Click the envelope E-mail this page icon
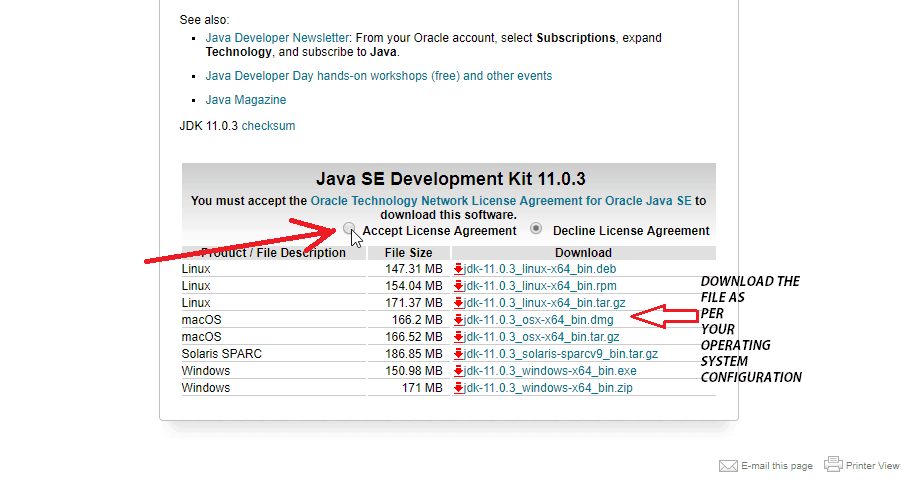This screenshot has width=922, height=492. click(x=728, y=466)
